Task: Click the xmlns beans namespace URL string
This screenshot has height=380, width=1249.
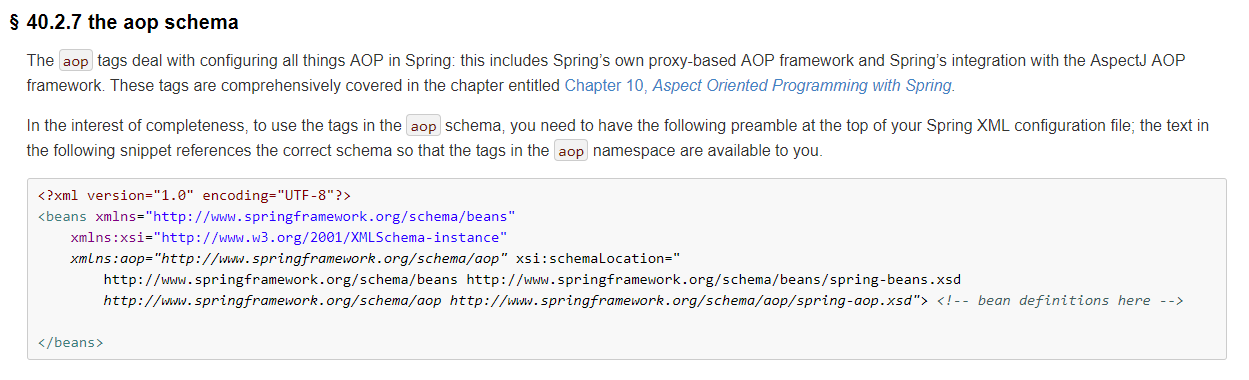Action: click(x=330, y=216)
